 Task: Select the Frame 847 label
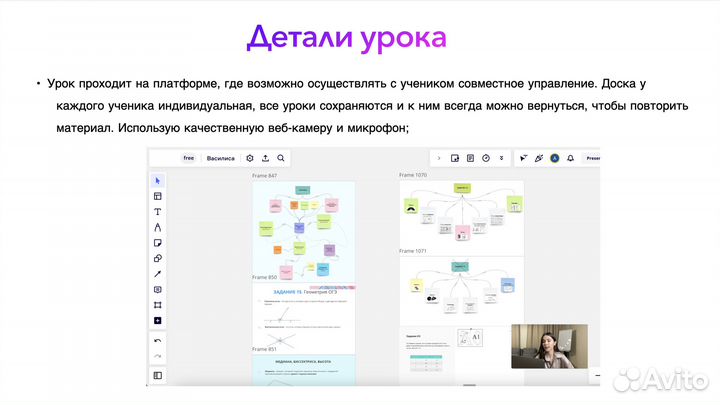coord(264,176)
